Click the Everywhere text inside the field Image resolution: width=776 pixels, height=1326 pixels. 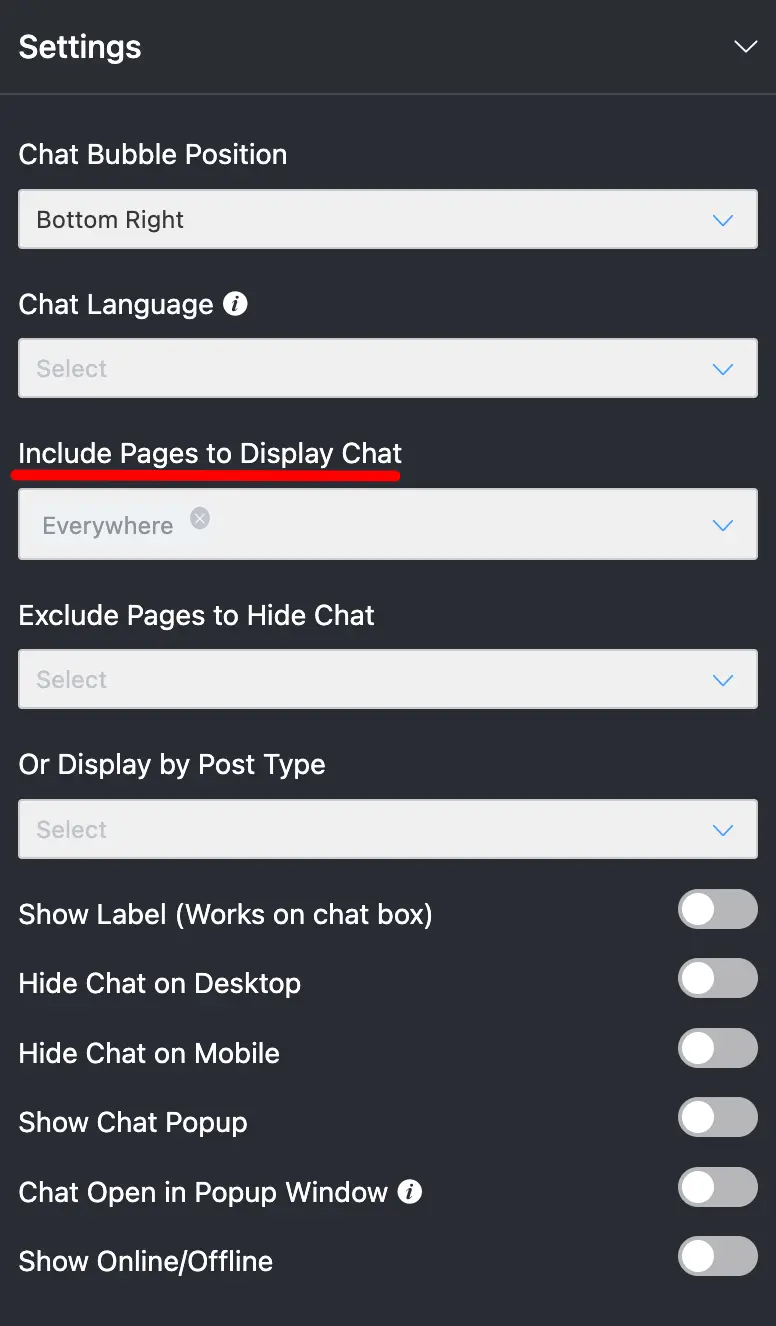[108, 524]
